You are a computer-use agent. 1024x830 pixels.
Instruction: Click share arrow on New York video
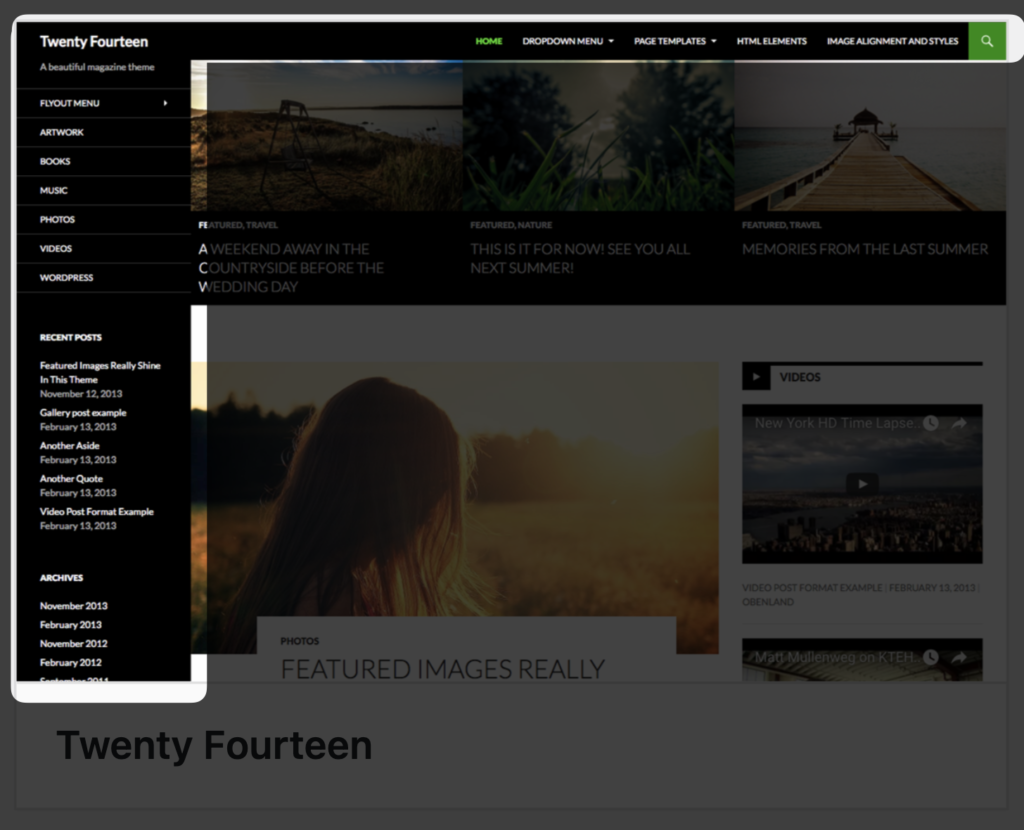coord(959,423)
